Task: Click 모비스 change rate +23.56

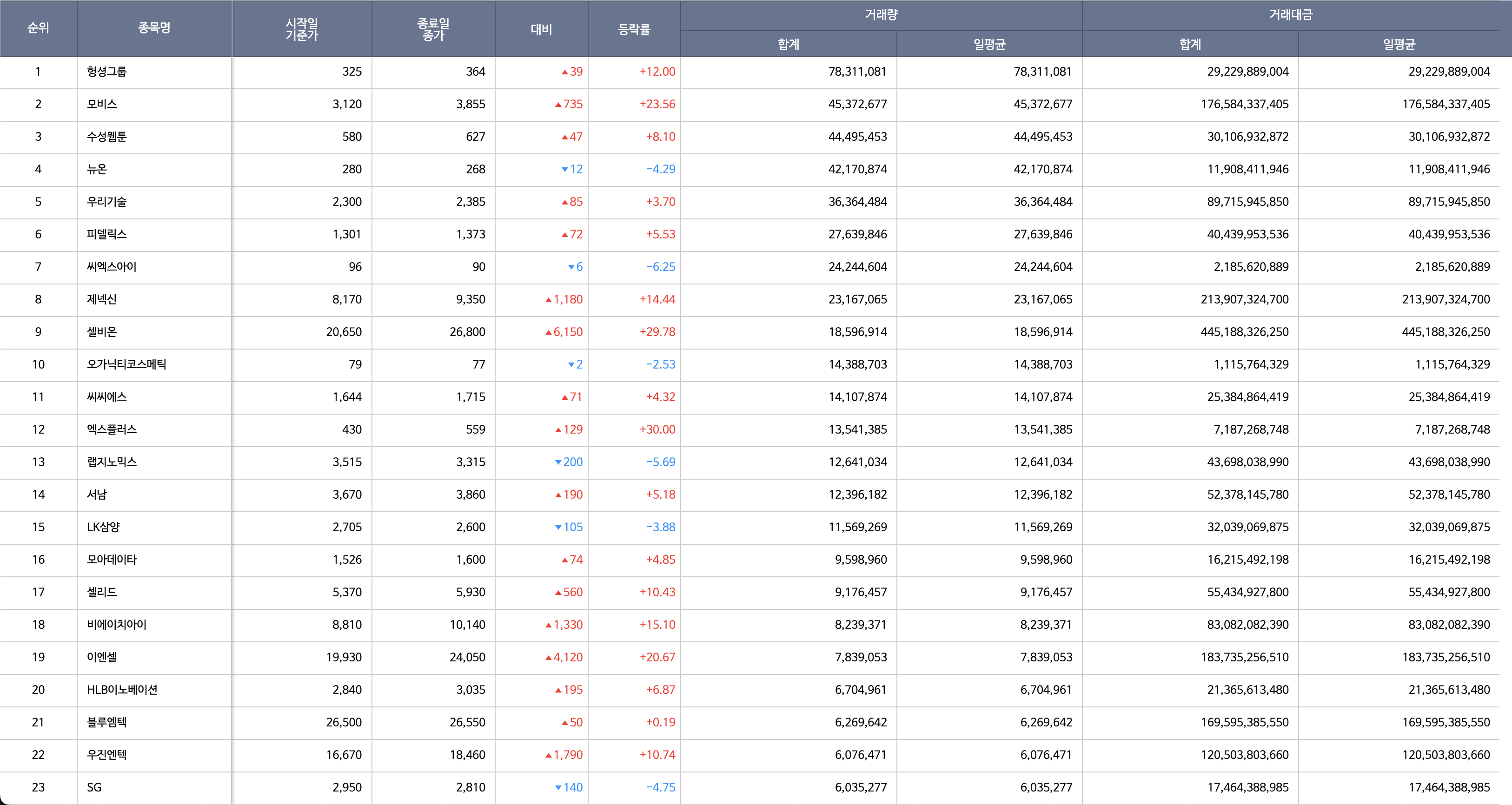Action: pos(657,104)
